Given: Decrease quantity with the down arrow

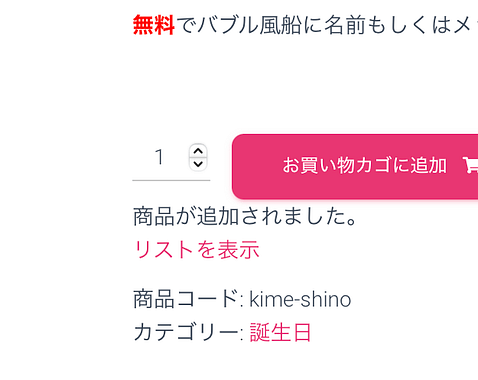Looking at the screenshot, I should (198, 164).
